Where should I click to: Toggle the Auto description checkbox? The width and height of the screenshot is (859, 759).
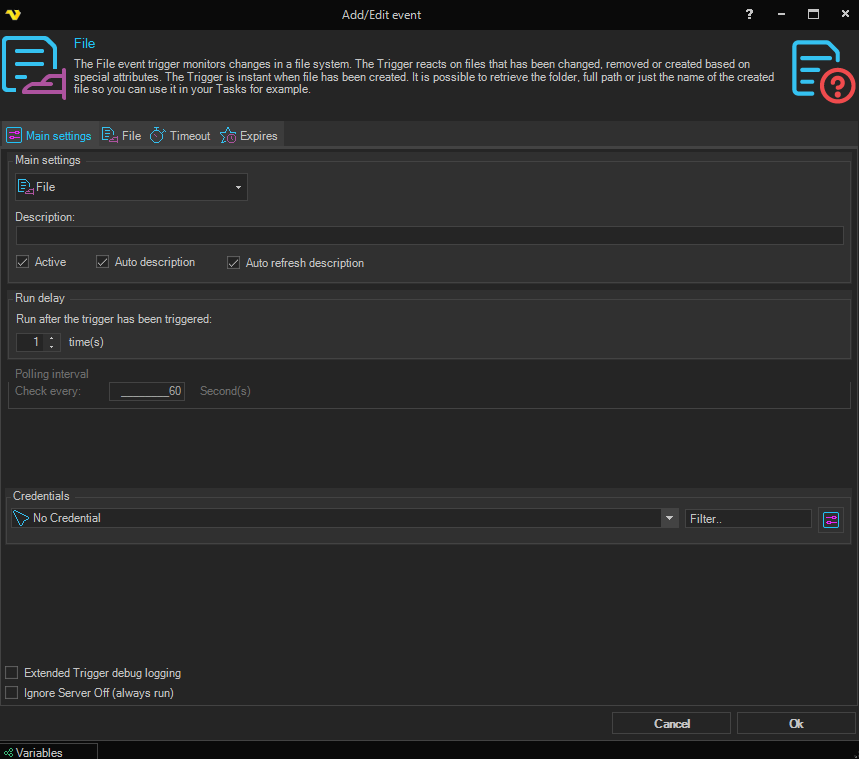(x=102, y=262)
